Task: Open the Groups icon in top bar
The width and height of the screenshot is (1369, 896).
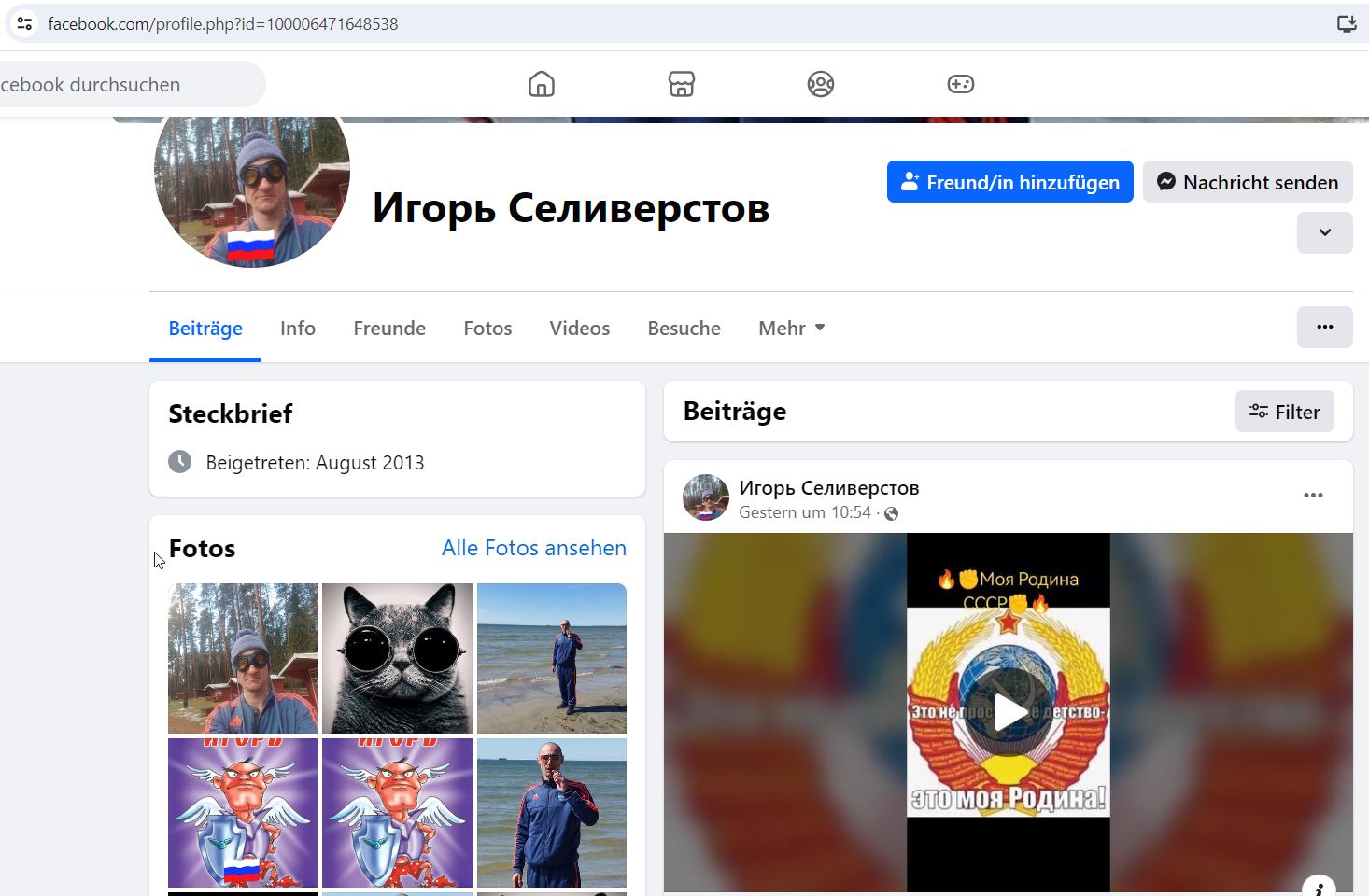Action: coord(821,84)
